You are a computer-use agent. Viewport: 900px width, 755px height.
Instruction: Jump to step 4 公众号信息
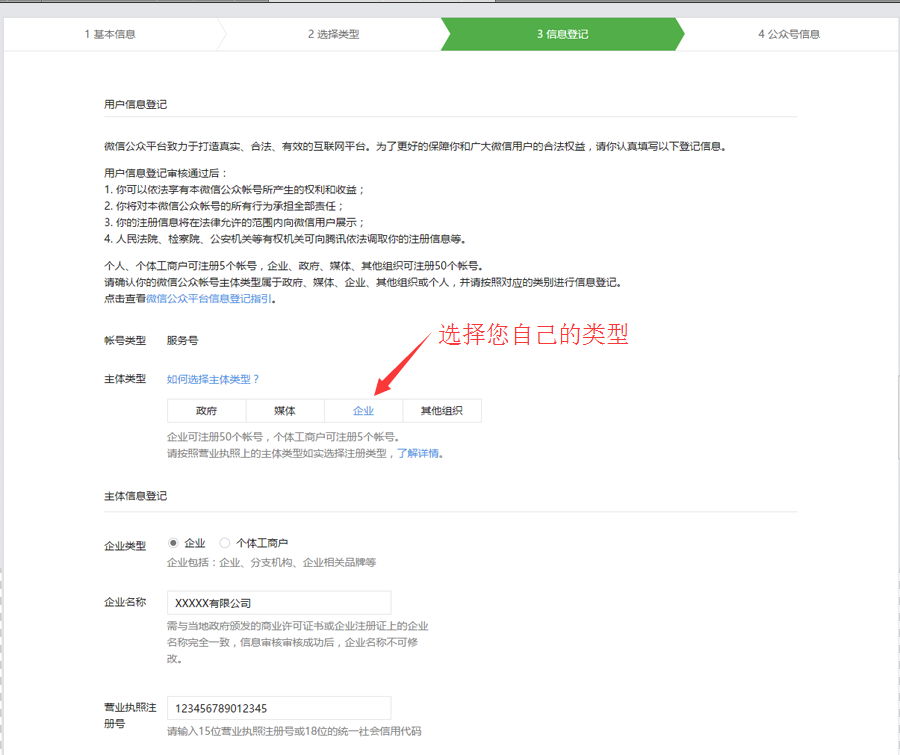coord(788,34)
